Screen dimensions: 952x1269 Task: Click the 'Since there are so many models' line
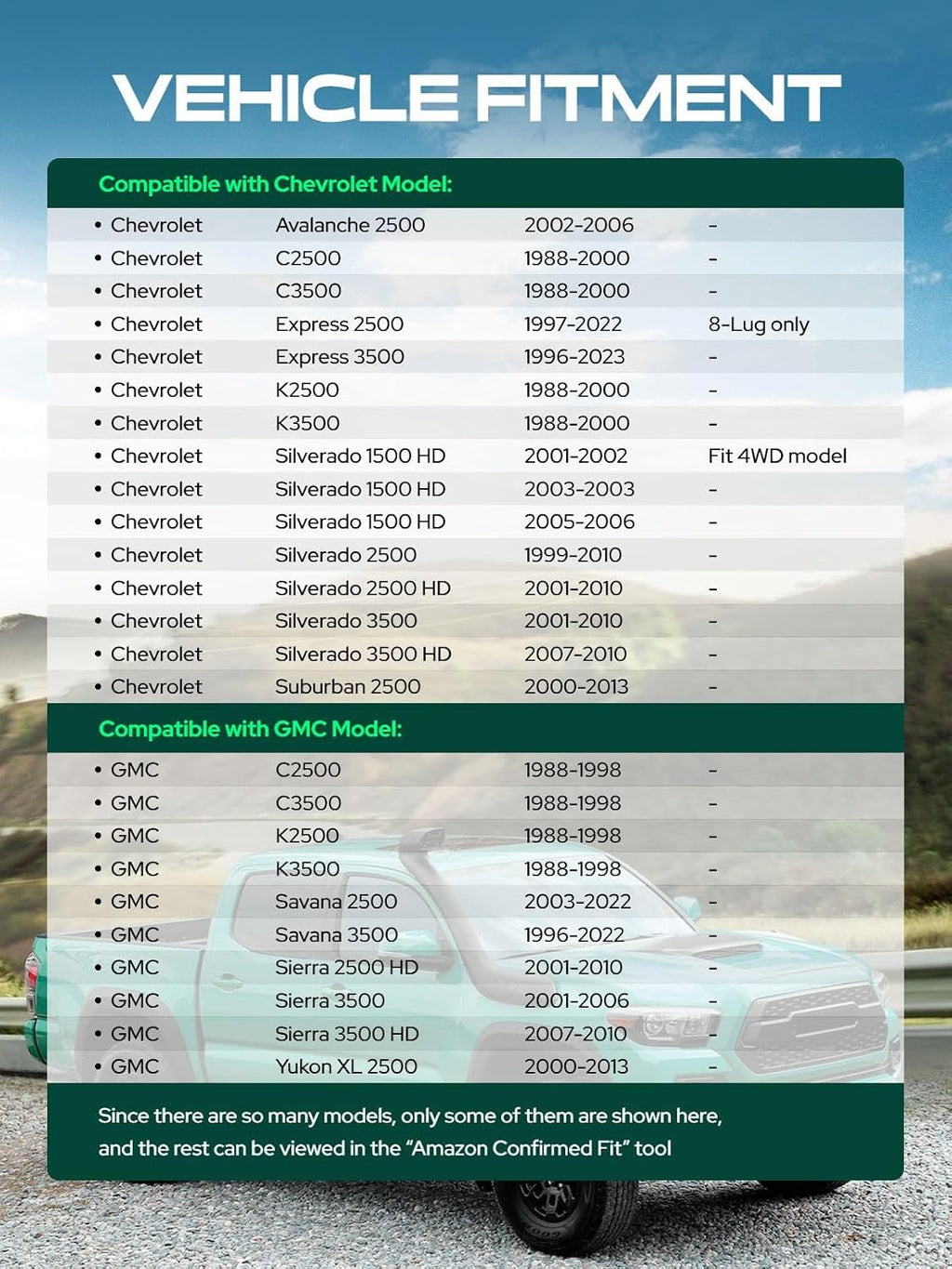(x=410, y=1117)
